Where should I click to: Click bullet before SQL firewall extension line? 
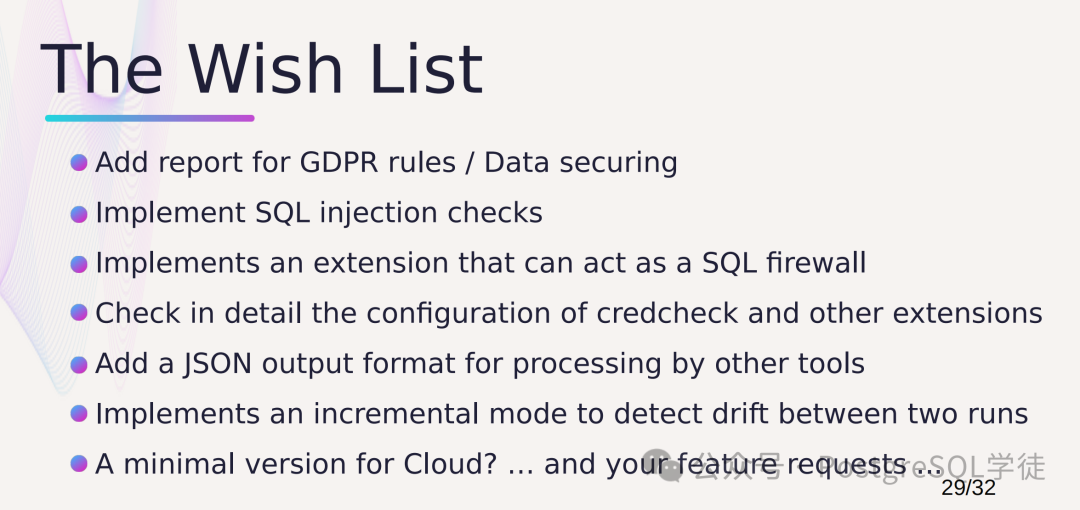[79, 263]
